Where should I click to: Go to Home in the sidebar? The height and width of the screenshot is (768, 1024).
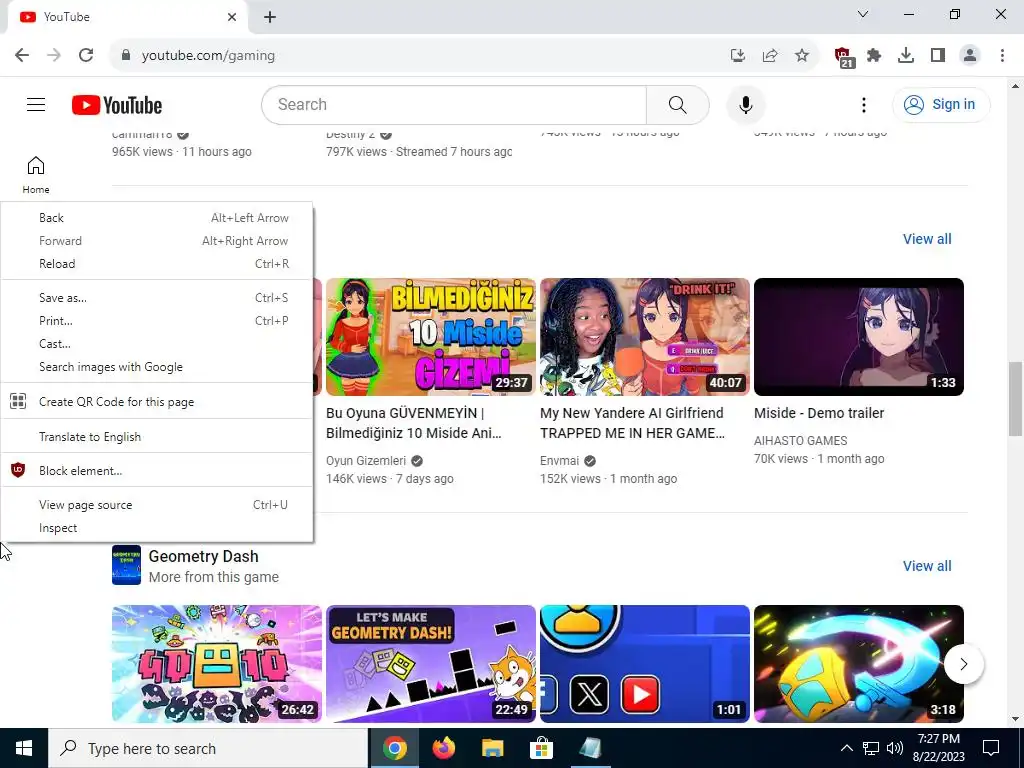click(x=36, y=175)
